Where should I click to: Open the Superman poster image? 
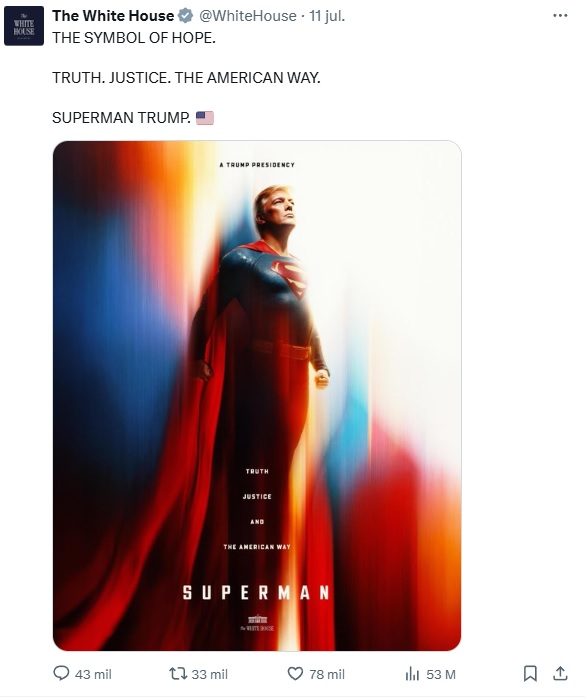(257, 396)
